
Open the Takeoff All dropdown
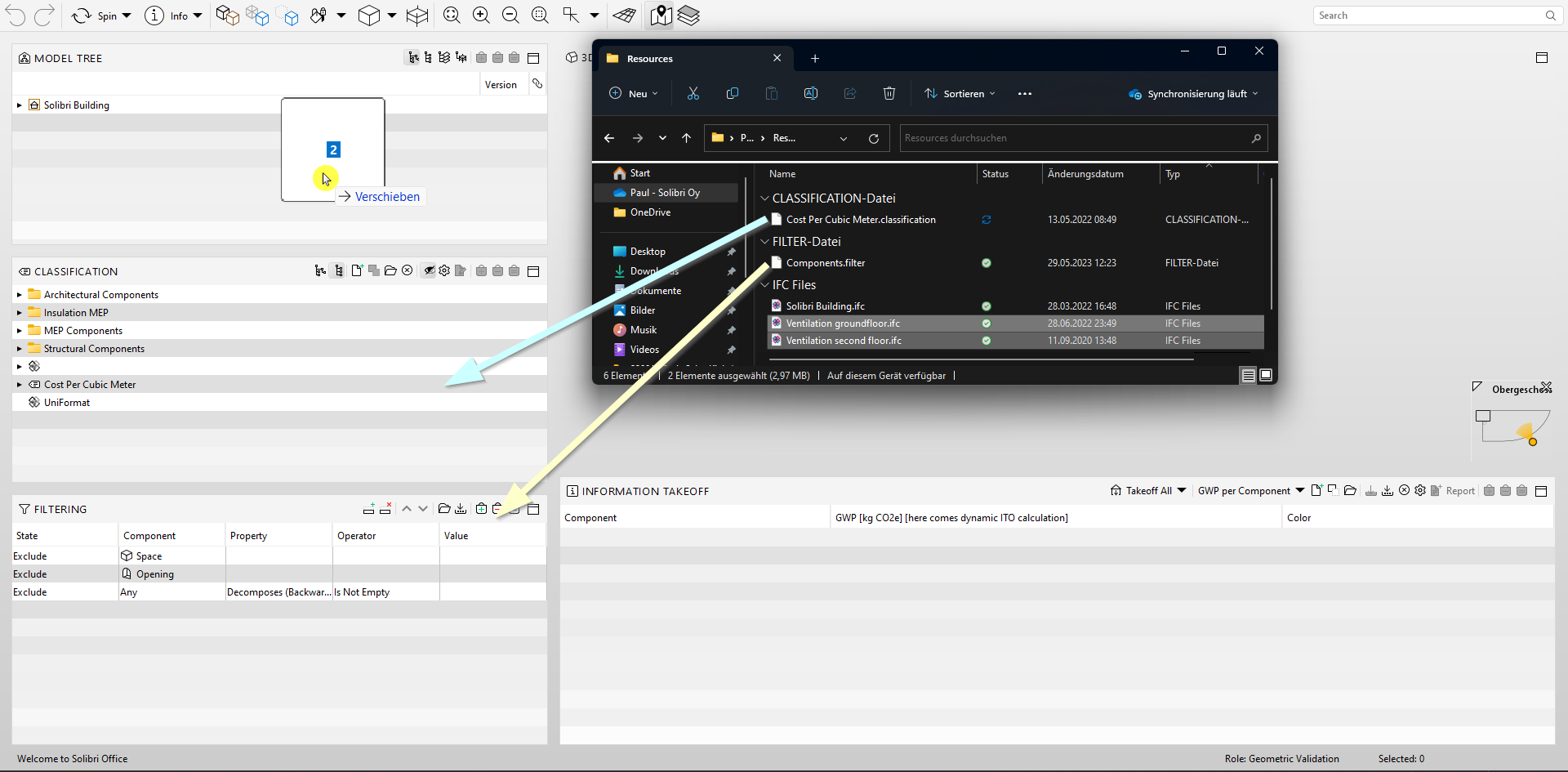tap(1148, 491)
